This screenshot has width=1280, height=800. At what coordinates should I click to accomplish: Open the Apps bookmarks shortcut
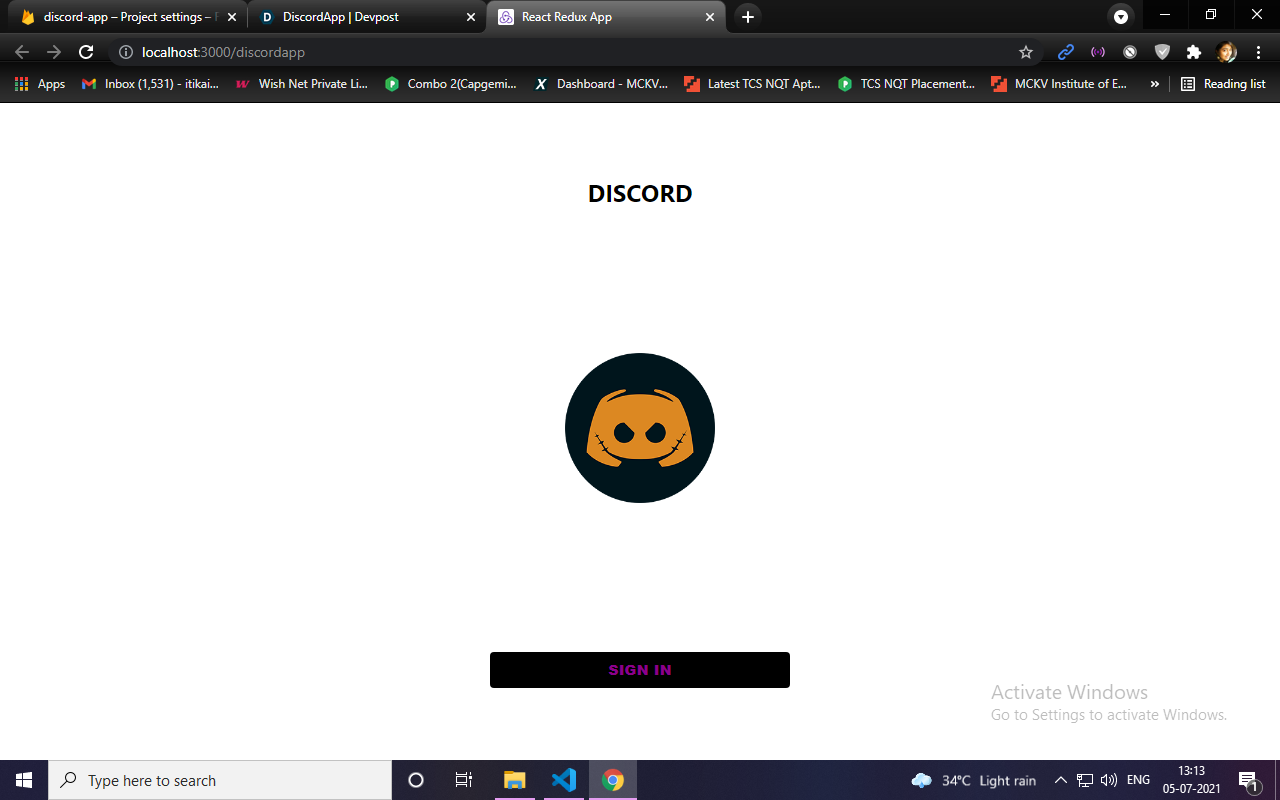point(40,84)
